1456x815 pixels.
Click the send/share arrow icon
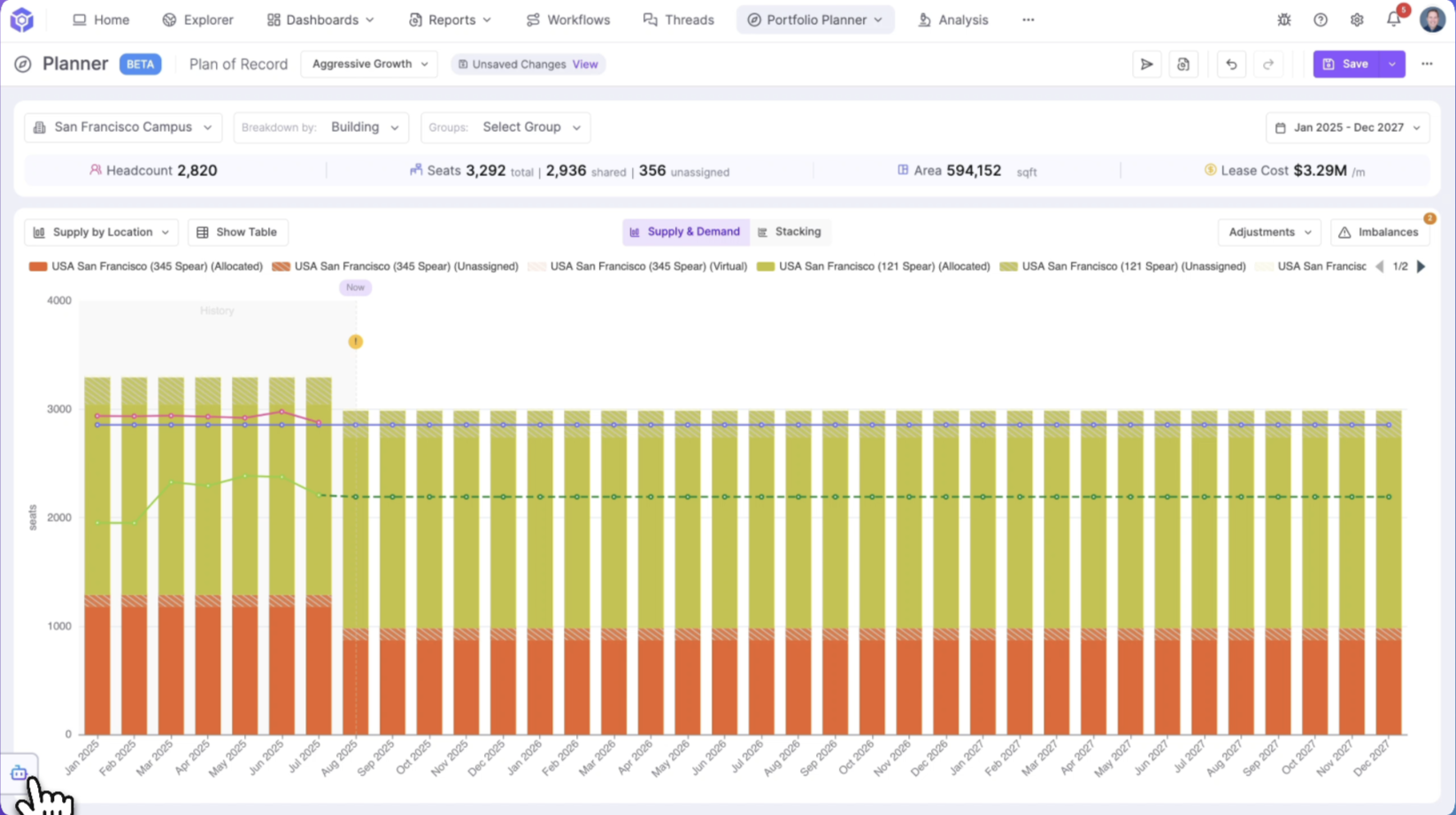point(1146,64)
